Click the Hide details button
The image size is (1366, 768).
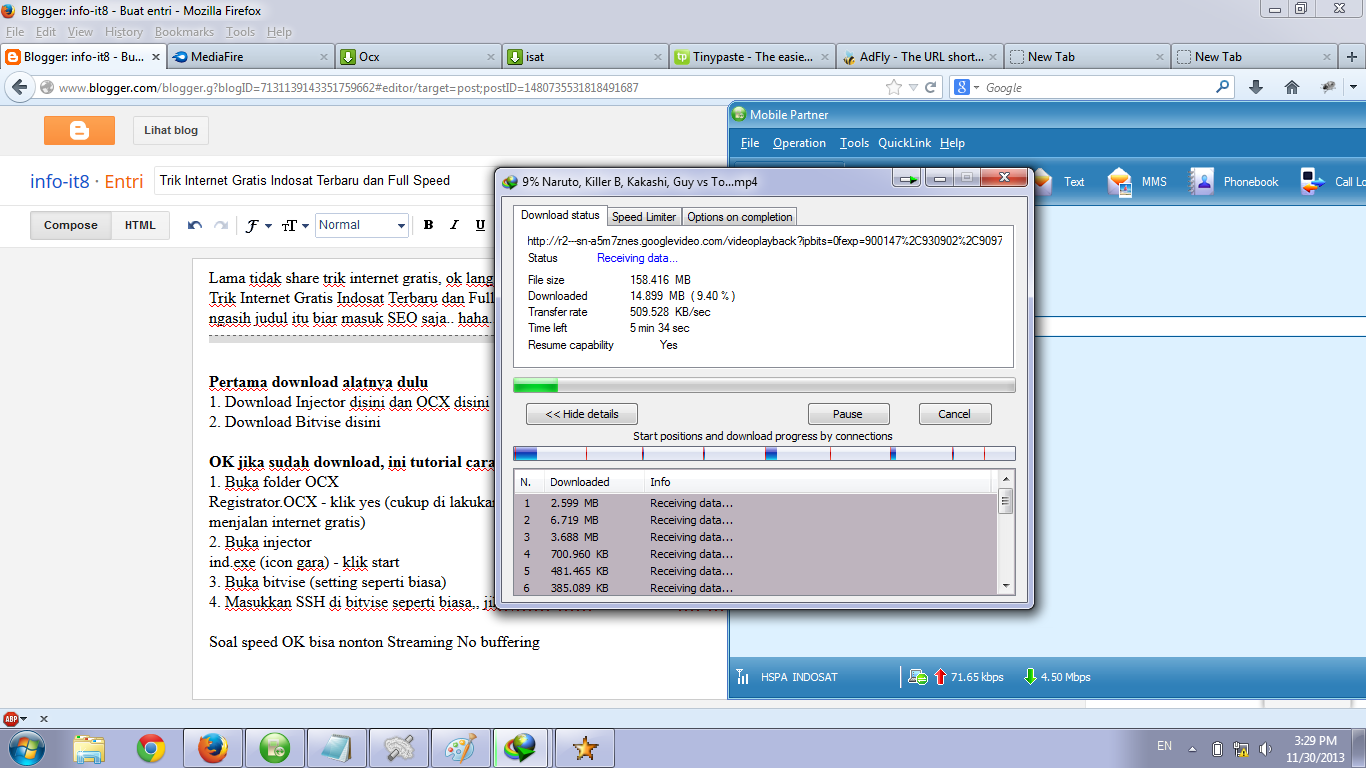581,414
